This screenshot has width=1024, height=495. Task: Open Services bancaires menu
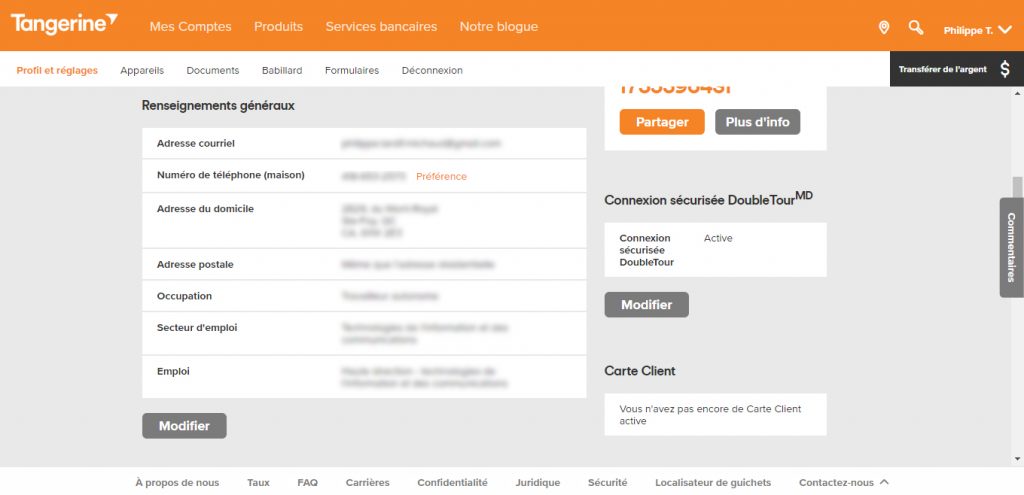(x=381, y=27)
